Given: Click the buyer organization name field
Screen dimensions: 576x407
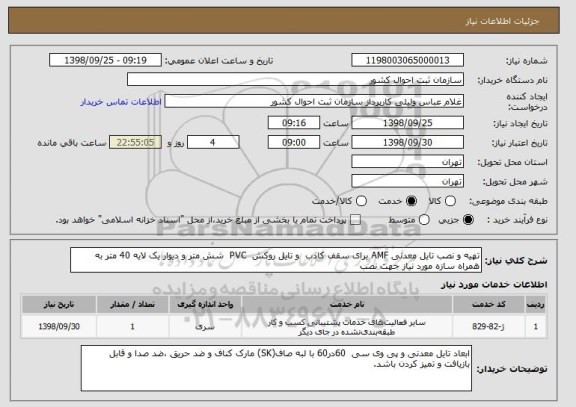Looking at the screenshot, I should (x=295, y=79).
